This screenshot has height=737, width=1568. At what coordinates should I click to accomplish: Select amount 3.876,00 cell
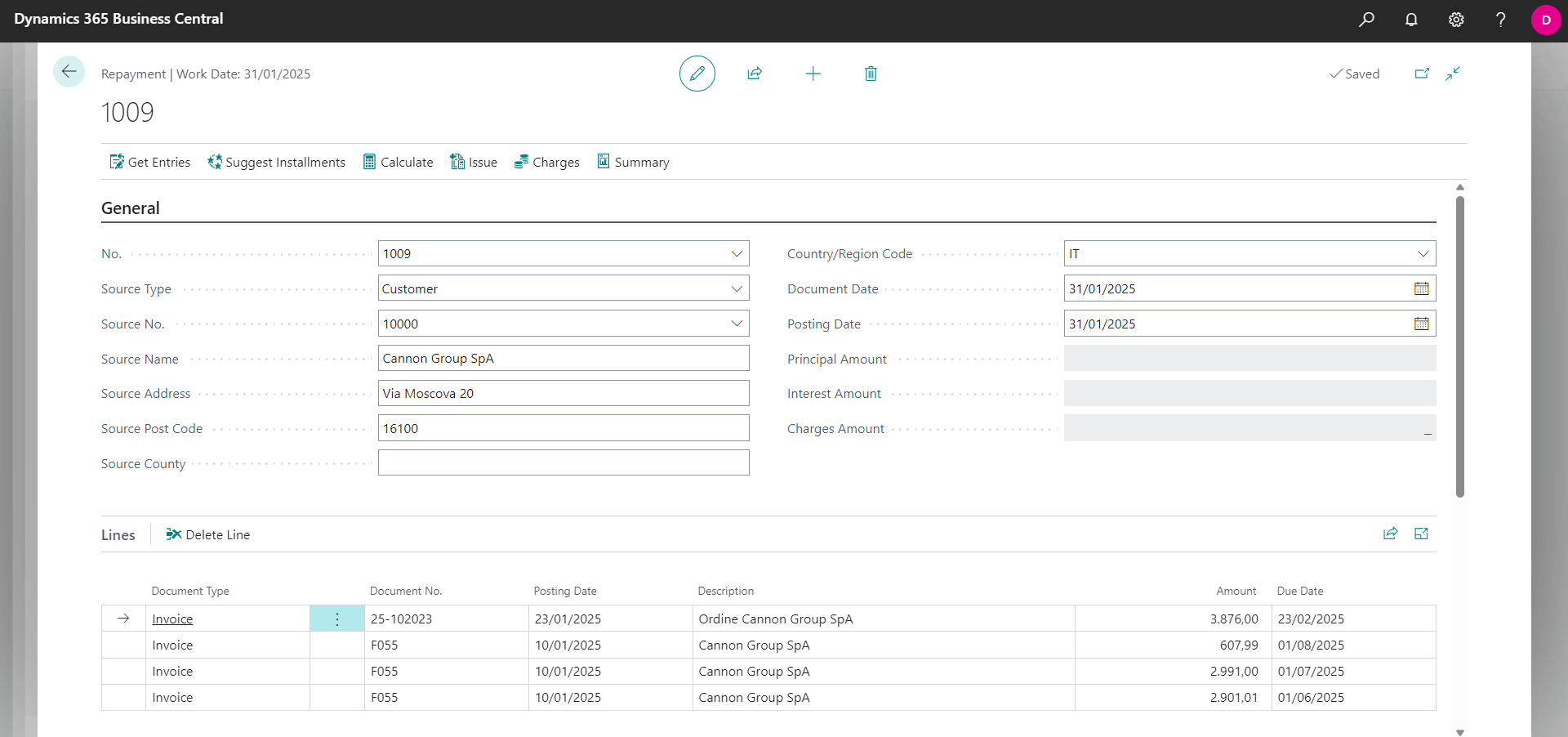(x=1174, y=619)
